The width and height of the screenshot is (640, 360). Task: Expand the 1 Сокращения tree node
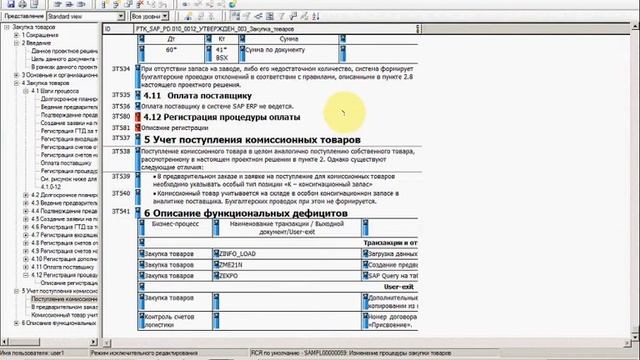[x=16, y=35]
